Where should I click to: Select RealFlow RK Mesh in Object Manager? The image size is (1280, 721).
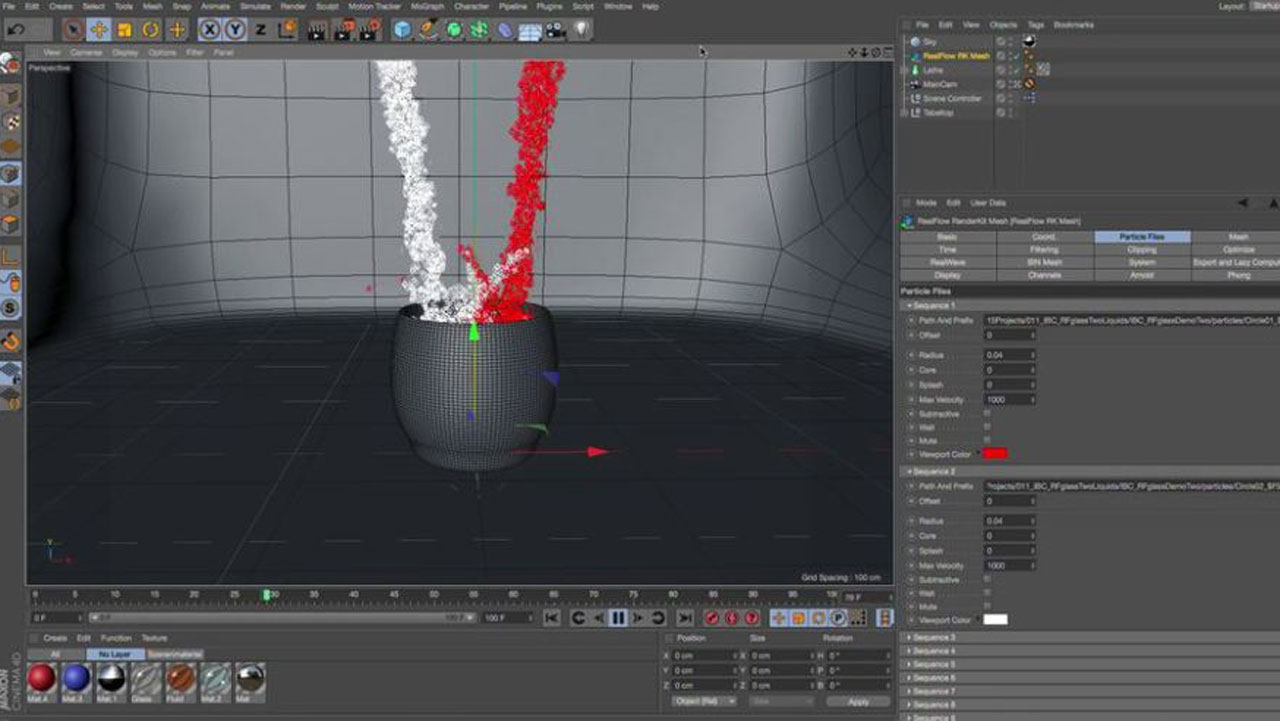(957, 56)
